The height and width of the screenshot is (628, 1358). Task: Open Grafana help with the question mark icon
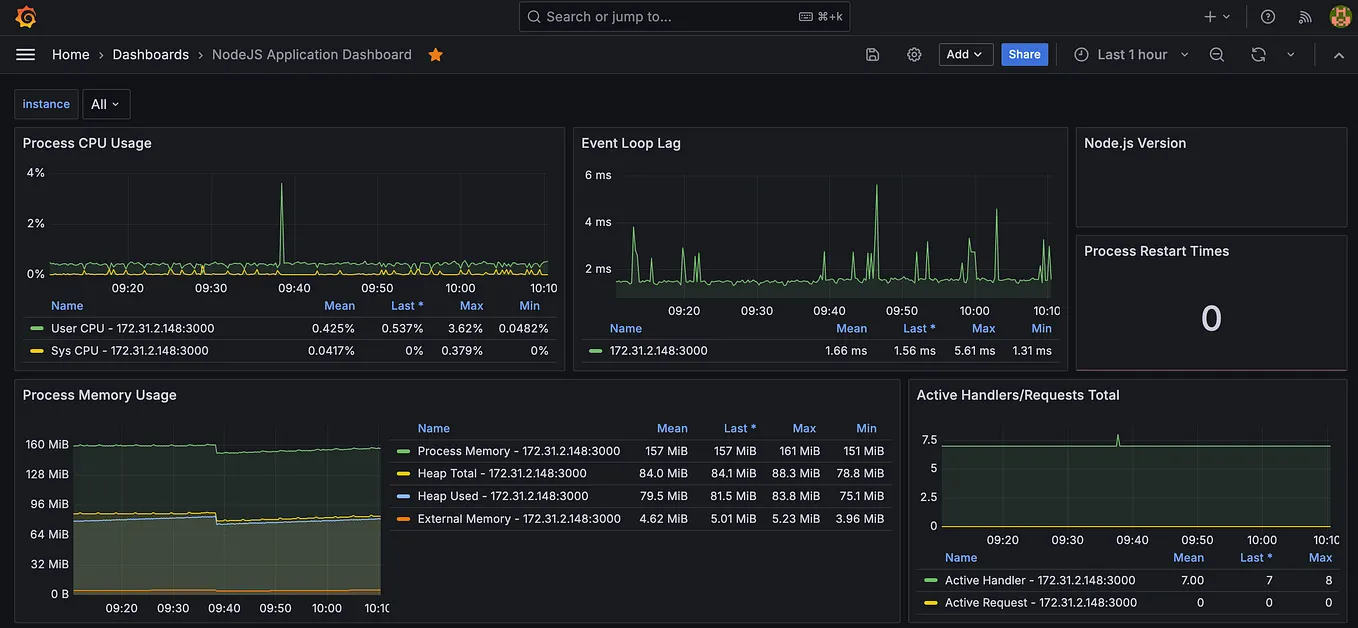(x=1267, y=16)
